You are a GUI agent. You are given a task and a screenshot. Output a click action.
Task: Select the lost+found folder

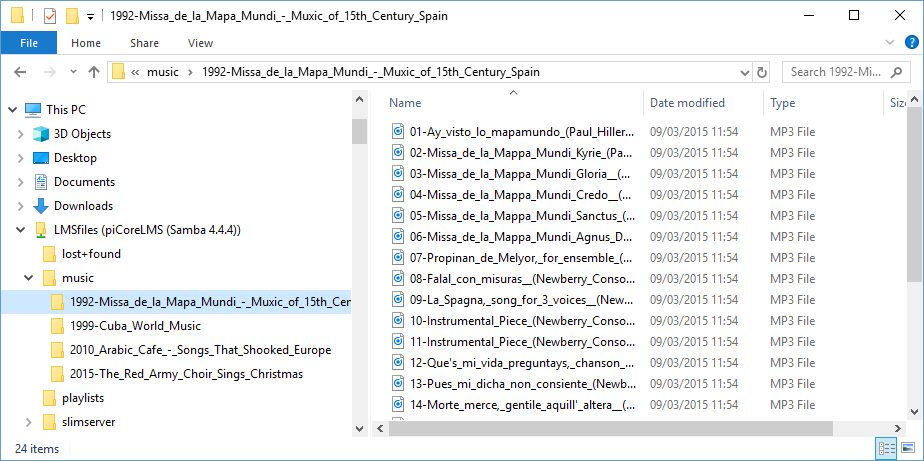tap(91, 254)
